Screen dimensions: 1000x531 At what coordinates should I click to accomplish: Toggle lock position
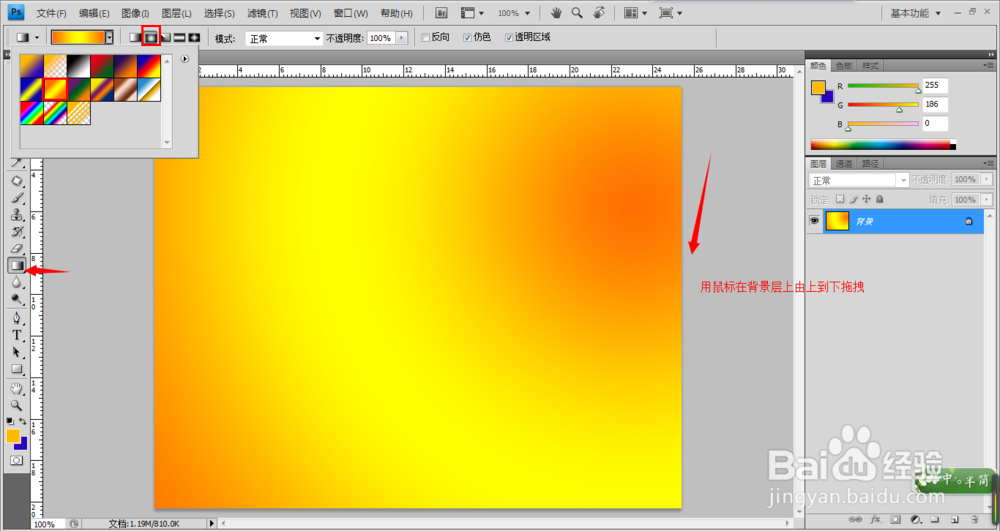click(866, 200)
